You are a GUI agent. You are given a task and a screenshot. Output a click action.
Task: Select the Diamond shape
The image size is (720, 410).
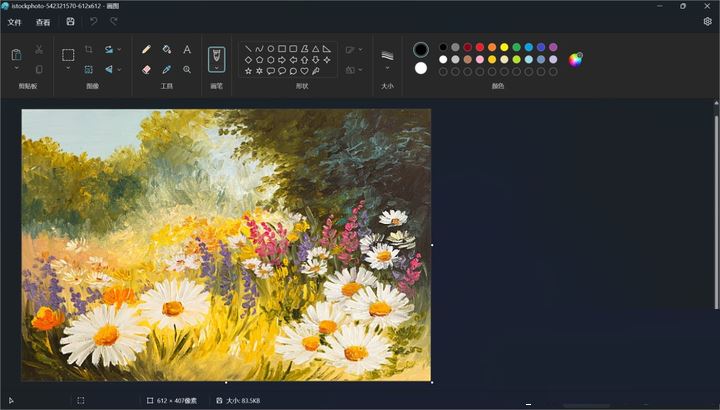(248, 60)
